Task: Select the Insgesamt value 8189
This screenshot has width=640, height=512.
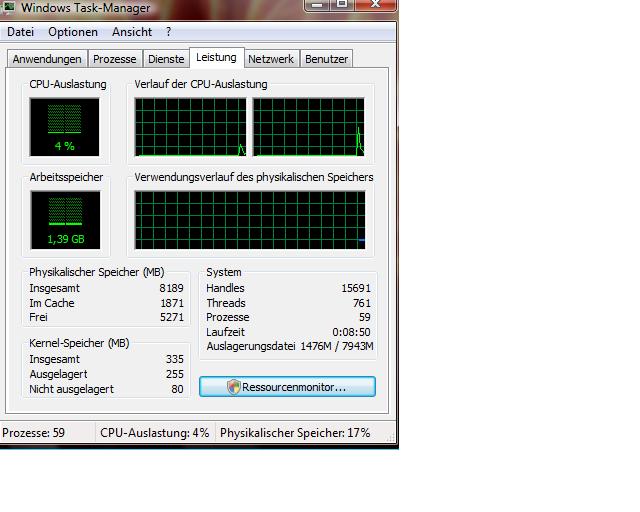Action: click(x=171, y=288)
